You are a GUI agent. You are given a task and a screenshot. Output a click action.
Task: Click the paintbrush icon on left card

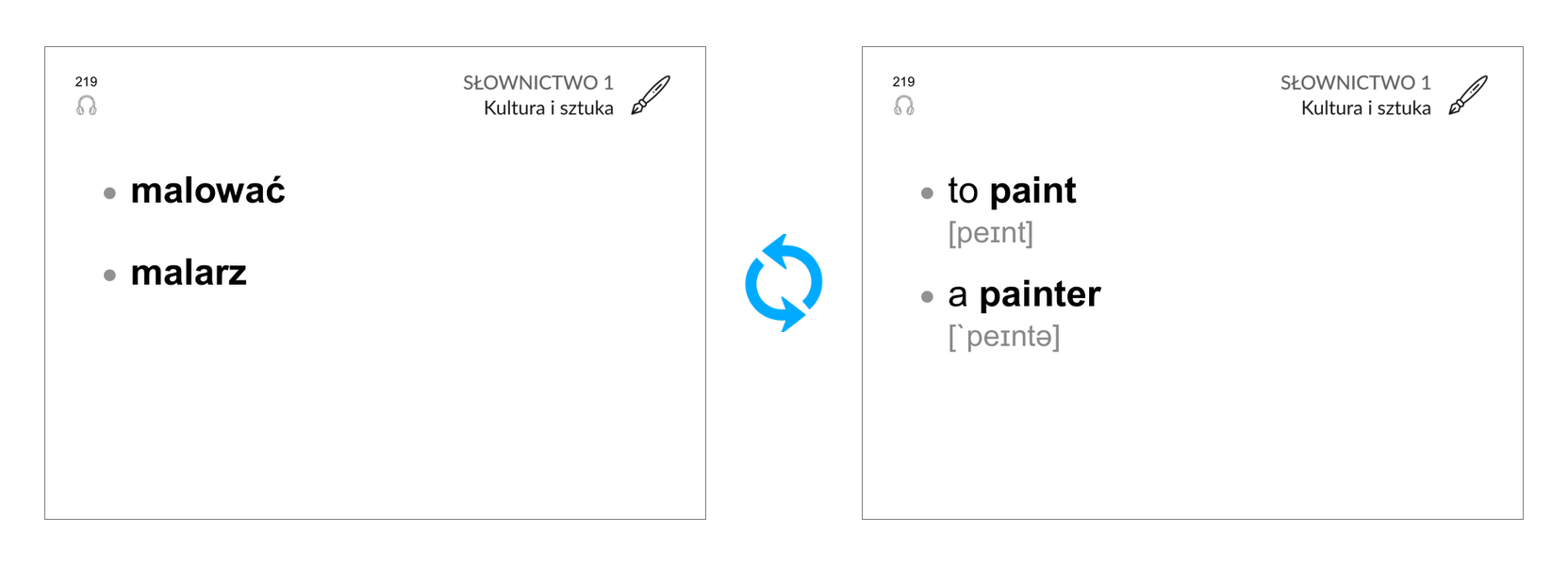(x=651, y=95)
